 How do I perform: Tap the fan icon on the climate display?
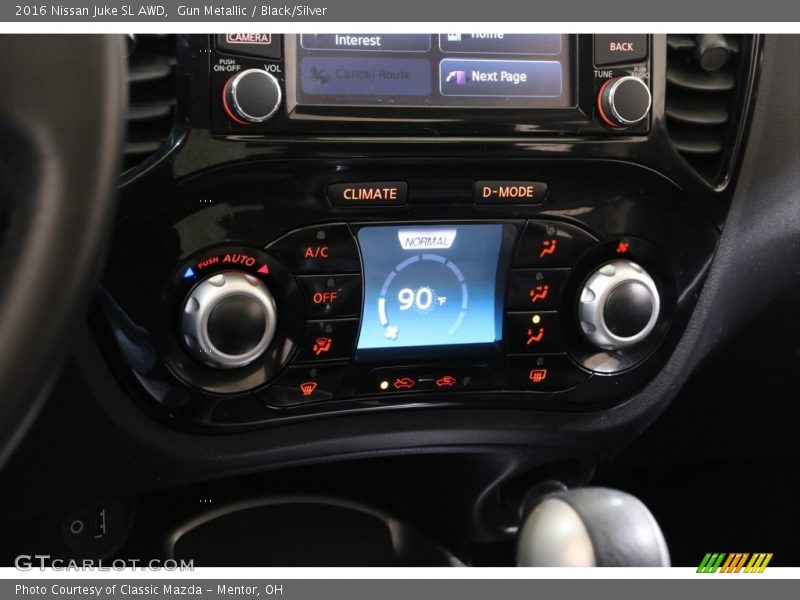[391, 333]
